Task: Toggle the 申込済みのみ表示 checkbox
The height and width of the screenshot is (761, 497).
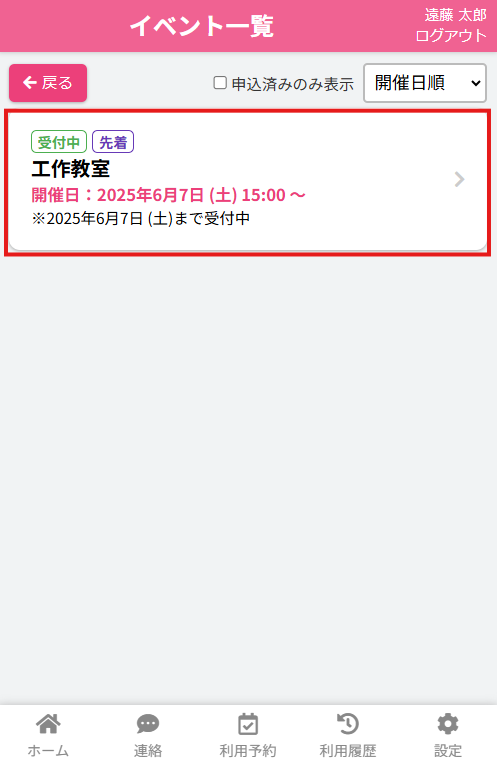Action: tap(220, 83)
